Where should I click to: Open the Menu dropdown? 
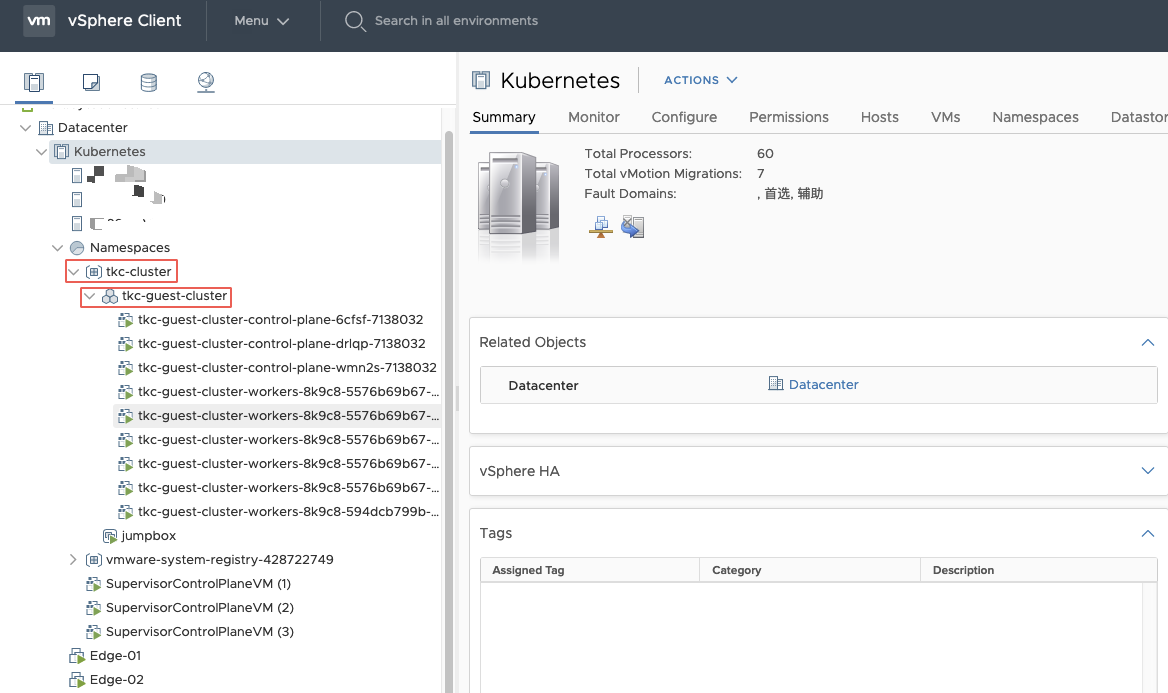pyautogui.click(x=261, y=21)
